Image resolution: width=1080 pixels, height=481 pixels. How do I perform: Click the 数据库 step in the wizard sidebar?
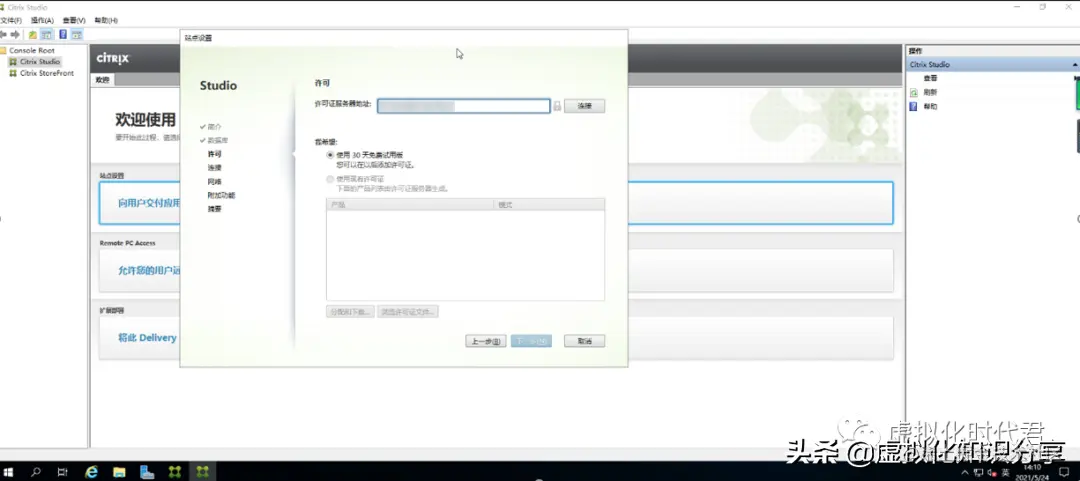coord(218,141)
